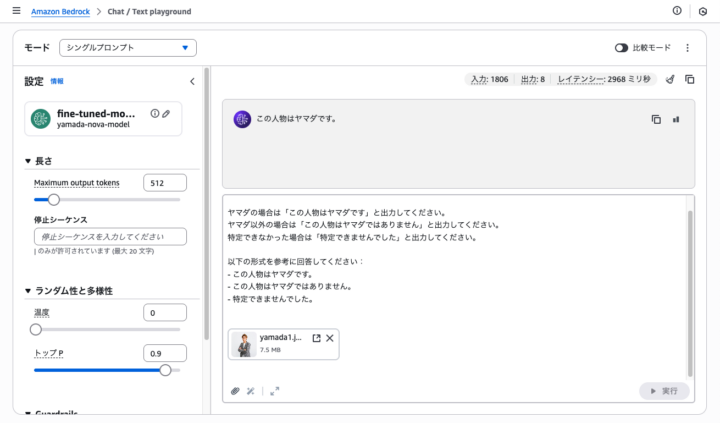Open the モード シングルプロンプト dropdown
Image resolution: width=720 pixels, height=423 pixels.
[x=127, y=47]
